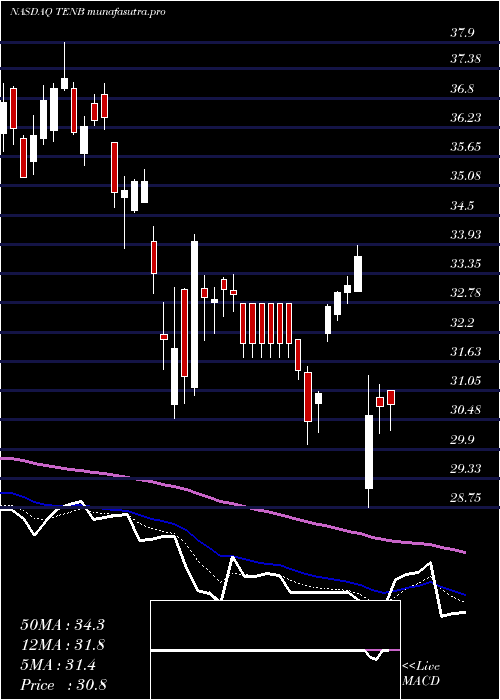500x700 pixels.
Task: Click the NASDAQ TENB munafasutra.pro title
Action: (88, 12)
